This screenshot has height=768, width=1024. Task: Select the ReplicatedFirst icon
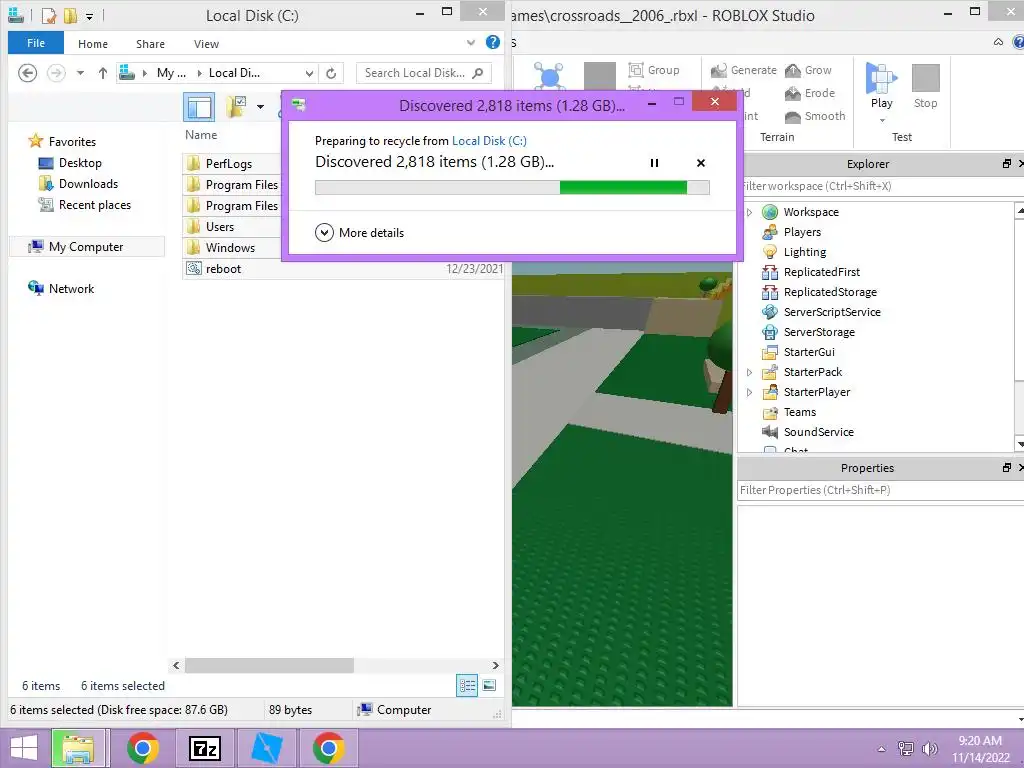coord(770,272)
